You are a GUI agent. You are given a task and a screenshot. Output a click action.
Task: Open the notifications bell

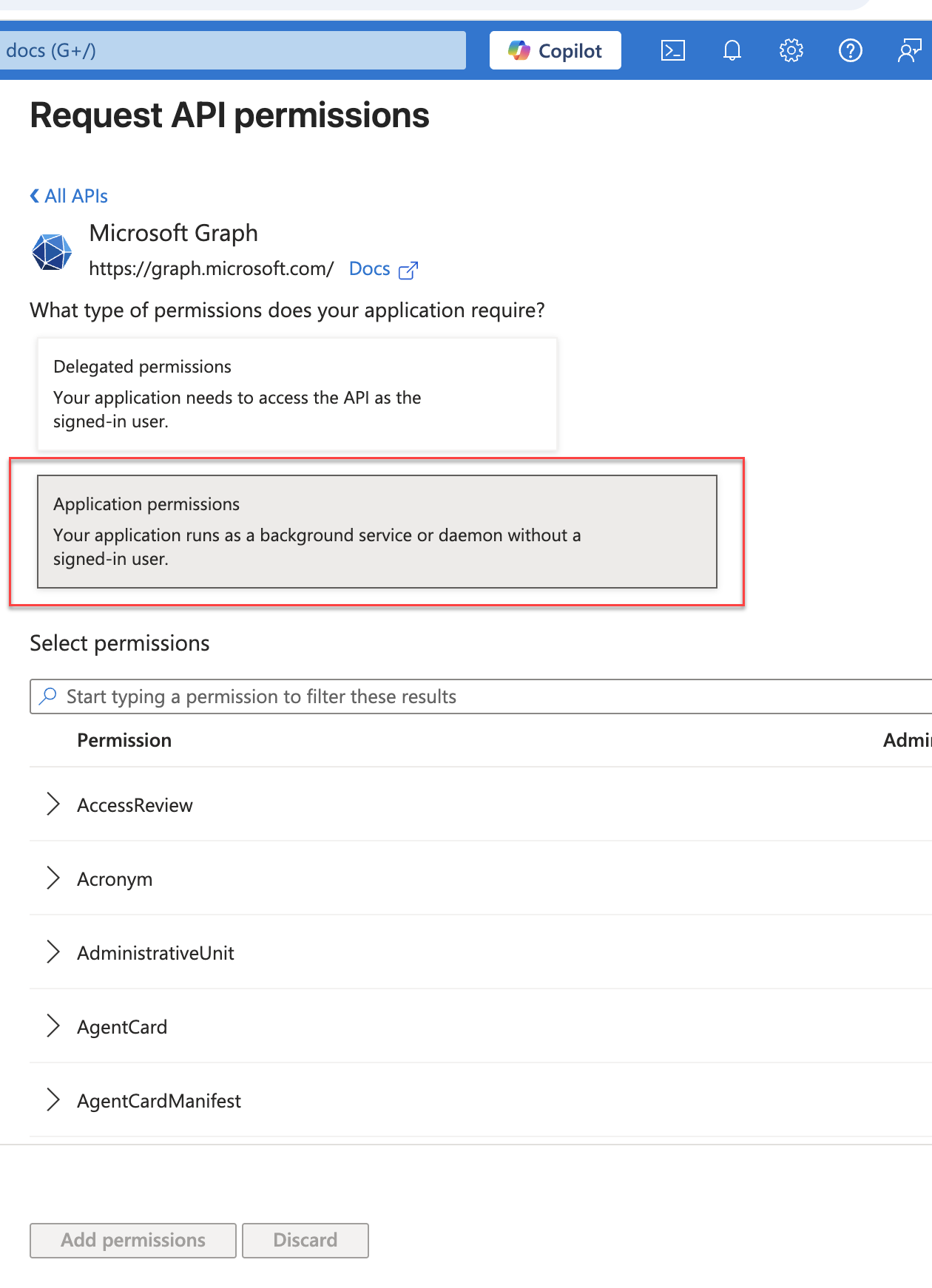tap(732, 51)
